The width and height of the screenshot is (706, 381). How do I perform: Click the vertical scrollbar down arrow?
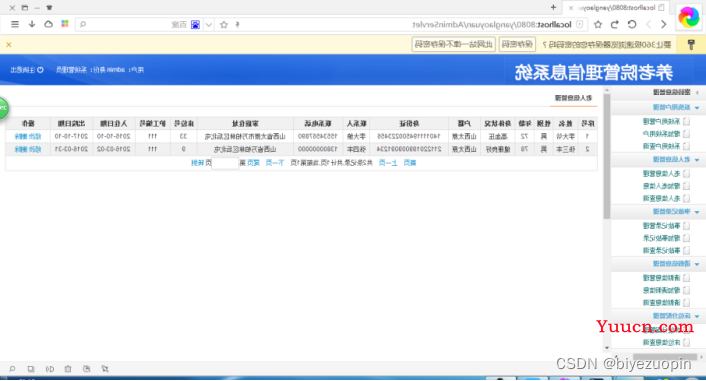[607, 348]
